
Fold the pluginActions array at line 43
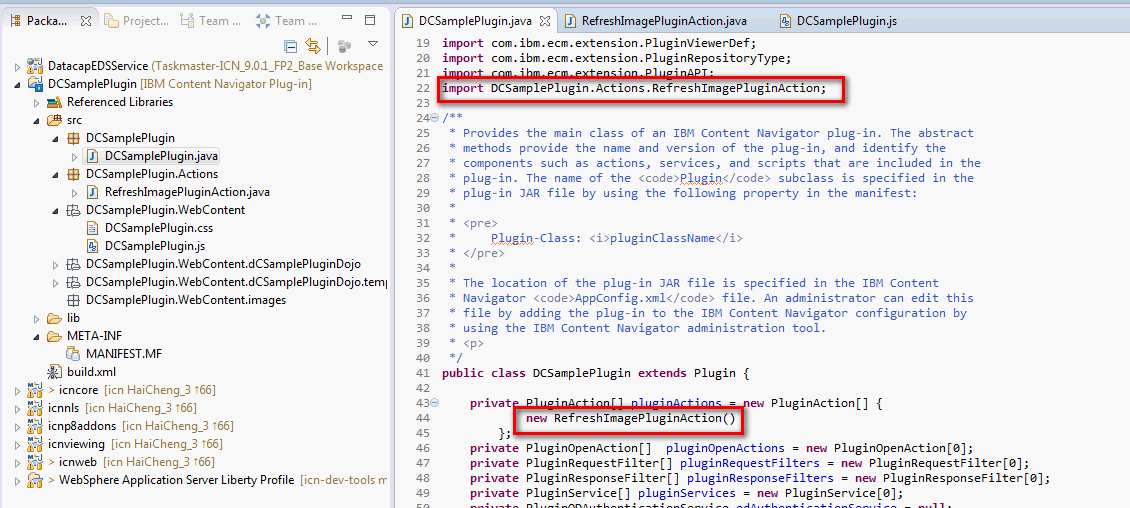click(x=434, y=403)
